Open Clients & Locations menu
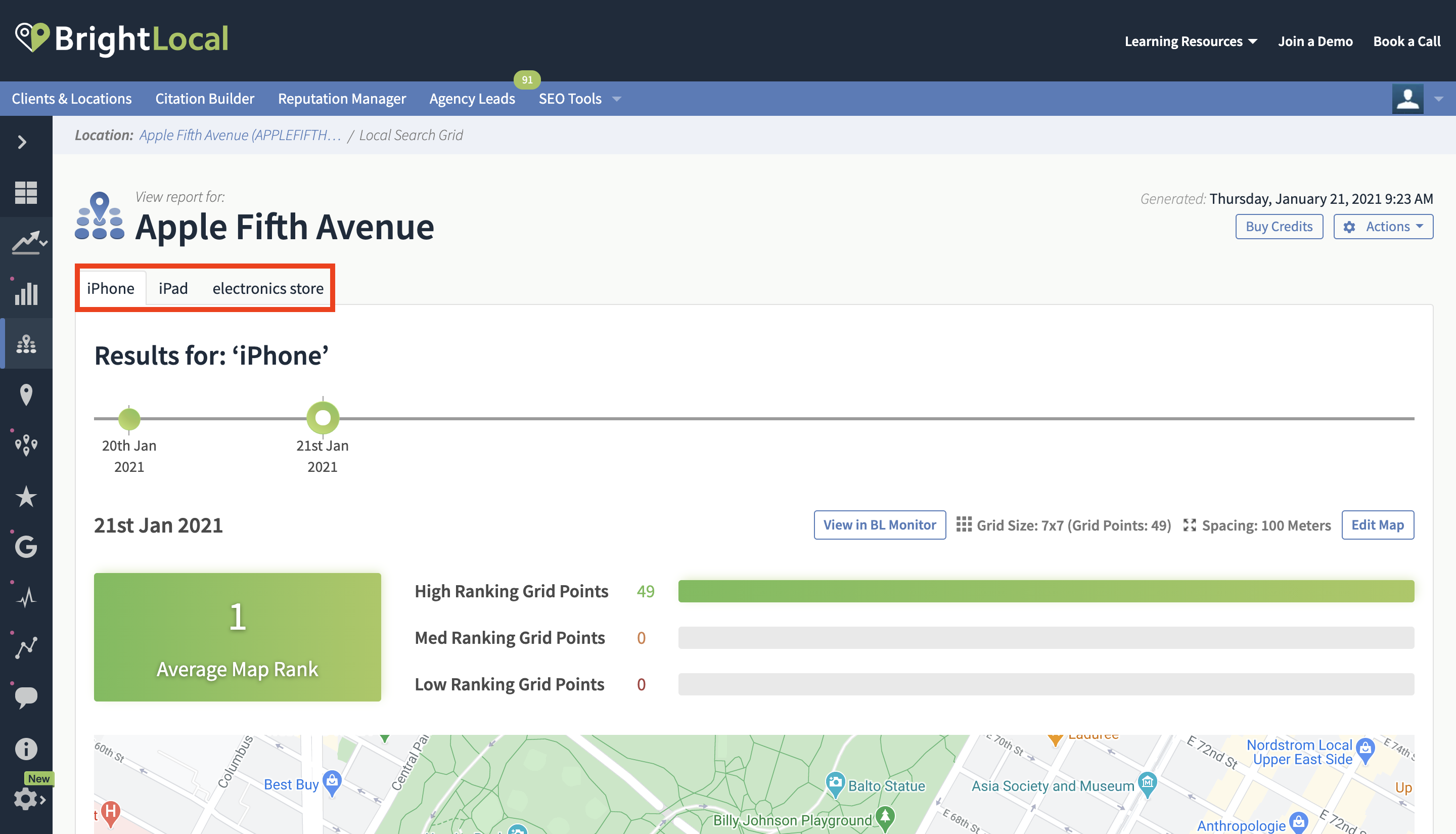Screen dimensions: 1456x834 click(x=72, y=99)
